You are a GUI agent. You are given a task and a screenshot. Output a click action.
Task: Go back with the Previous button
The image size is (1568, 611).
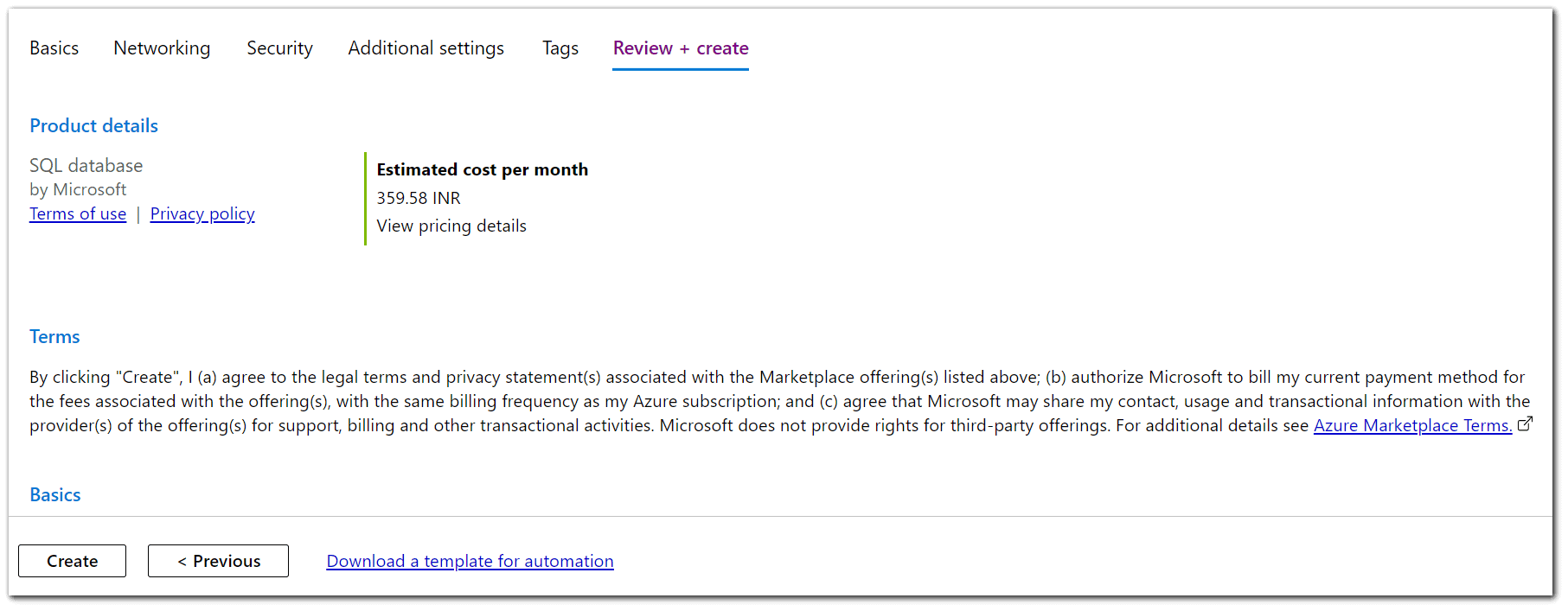click(x=218, y=561)
